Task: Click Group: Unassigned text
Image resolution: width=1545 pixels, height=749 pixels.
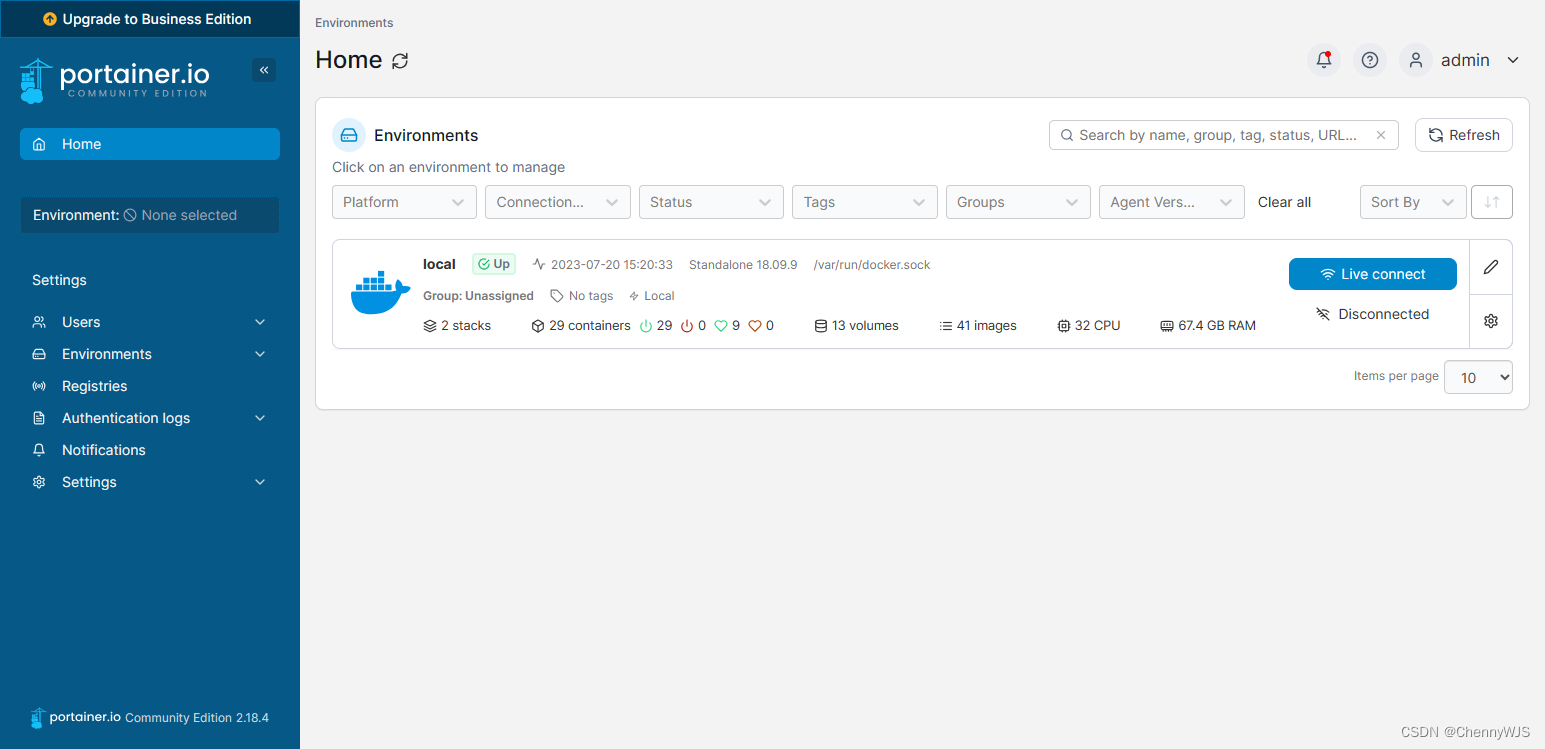Action: [x=478, y=296]
